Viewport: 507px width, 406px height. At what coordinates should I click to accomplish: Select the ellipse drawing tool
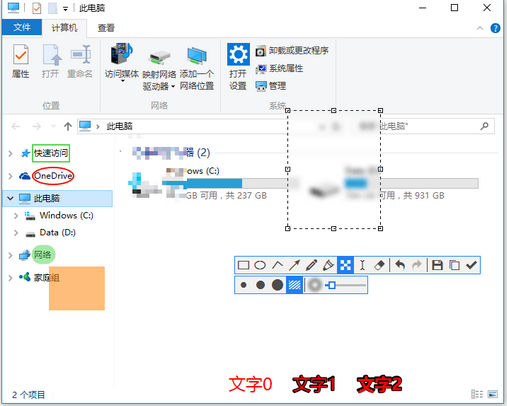(x=260, y=265)
